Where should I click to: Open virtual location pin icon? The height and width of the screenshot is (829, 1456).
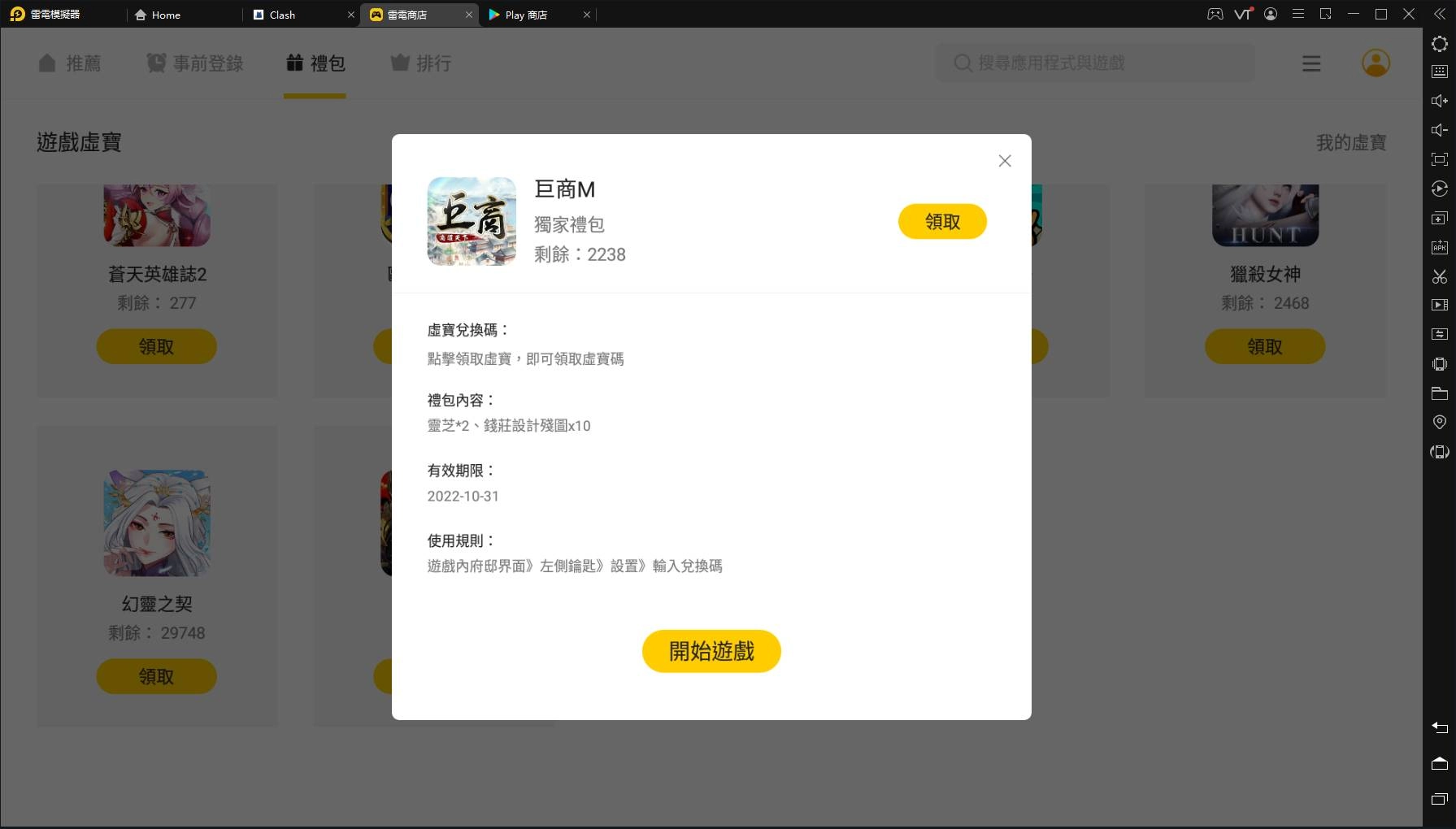point(1439,422)
